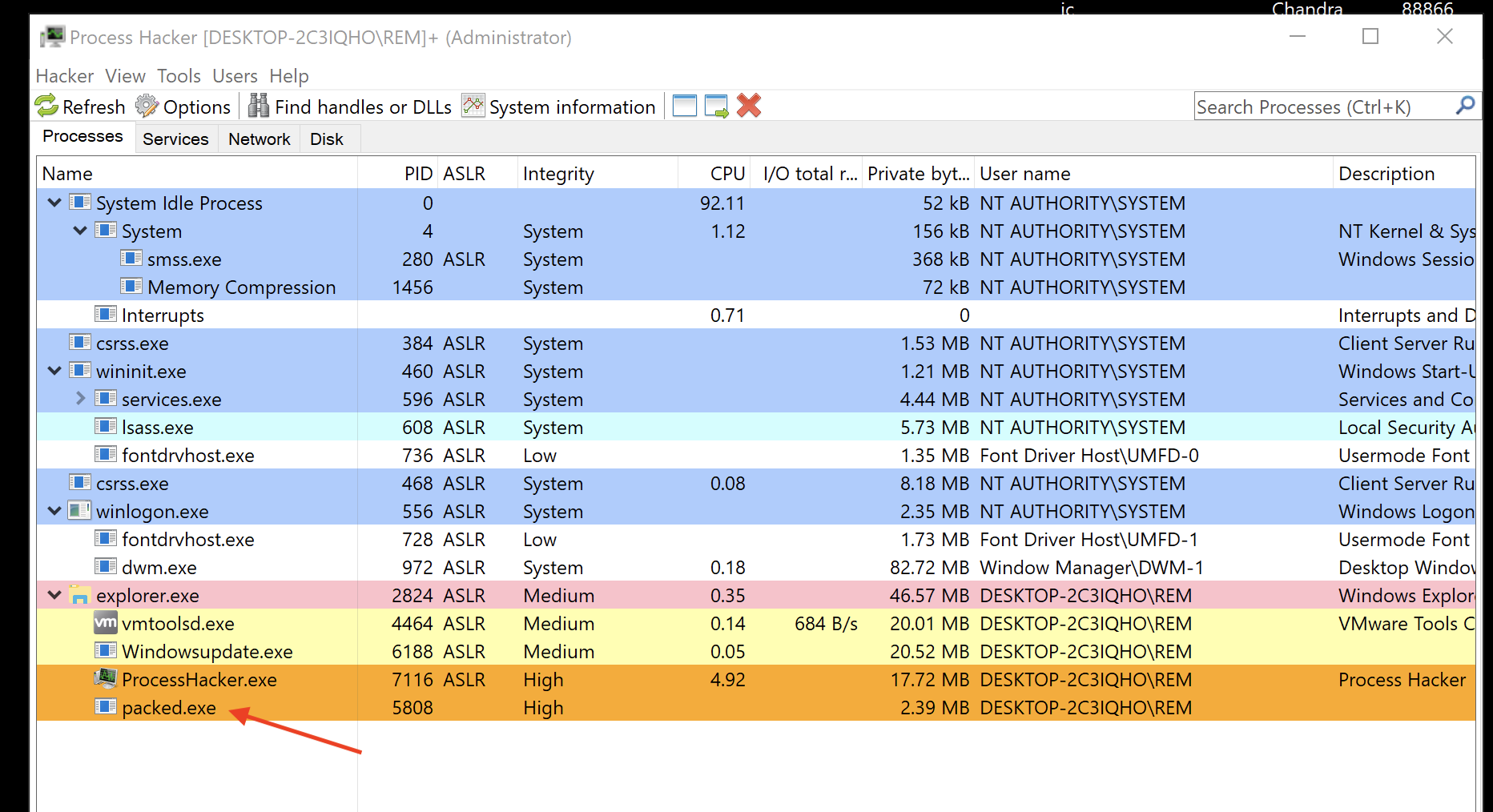Viewport: 1493px width, 812px height.
Task: Open Options gear icon
Action: coord(147,106)
